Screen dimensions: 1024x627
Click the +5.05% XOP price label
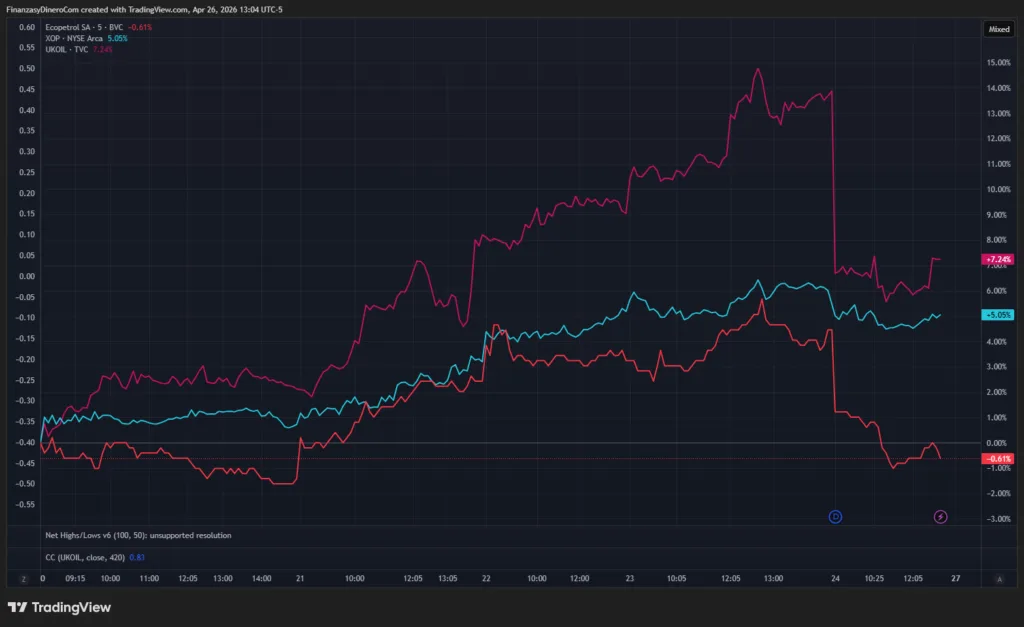[x=999, y=315]
